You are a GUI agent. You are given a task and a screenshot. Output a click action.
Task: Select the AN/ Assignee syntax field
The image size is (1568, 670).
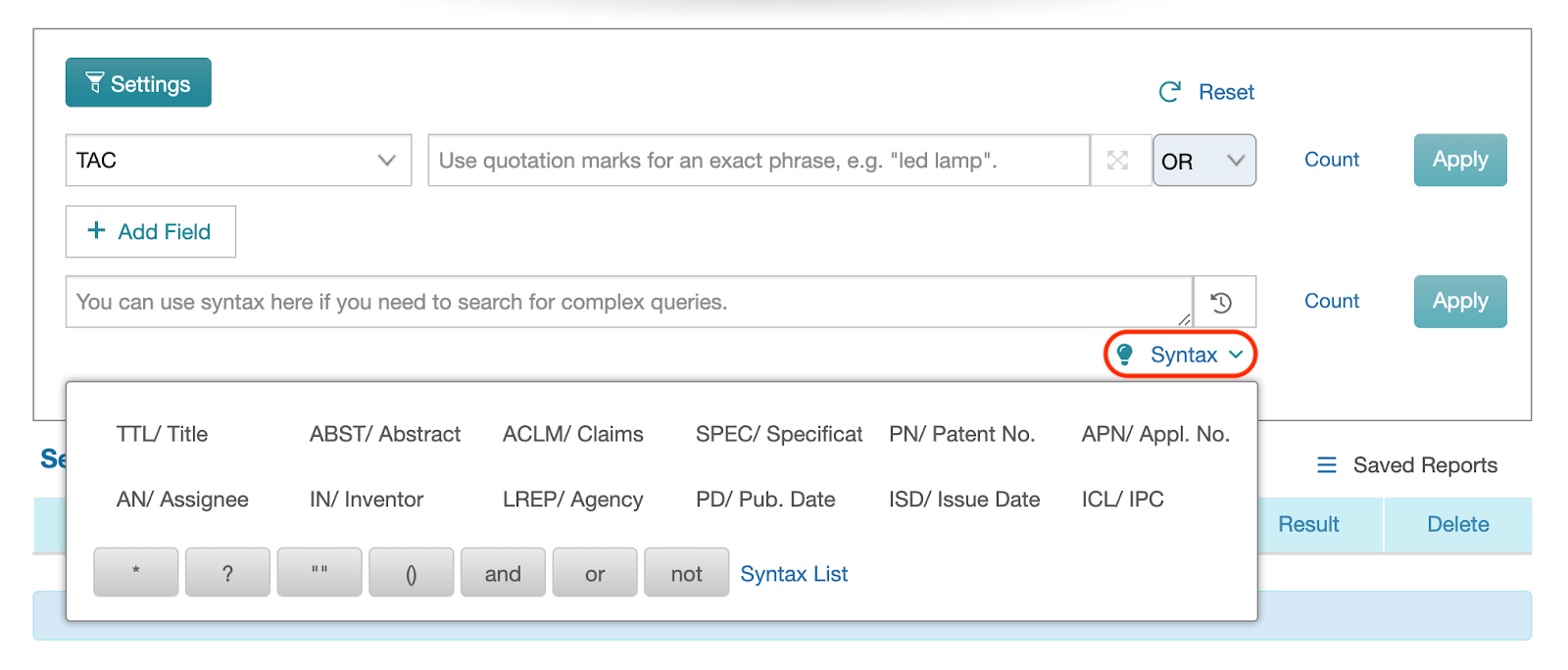(x=182, y=500)
